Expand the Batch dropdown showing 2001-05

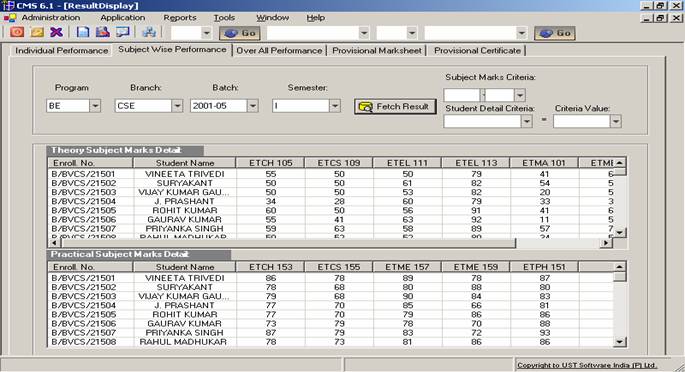pyautogui.click(x=253, y=106)
